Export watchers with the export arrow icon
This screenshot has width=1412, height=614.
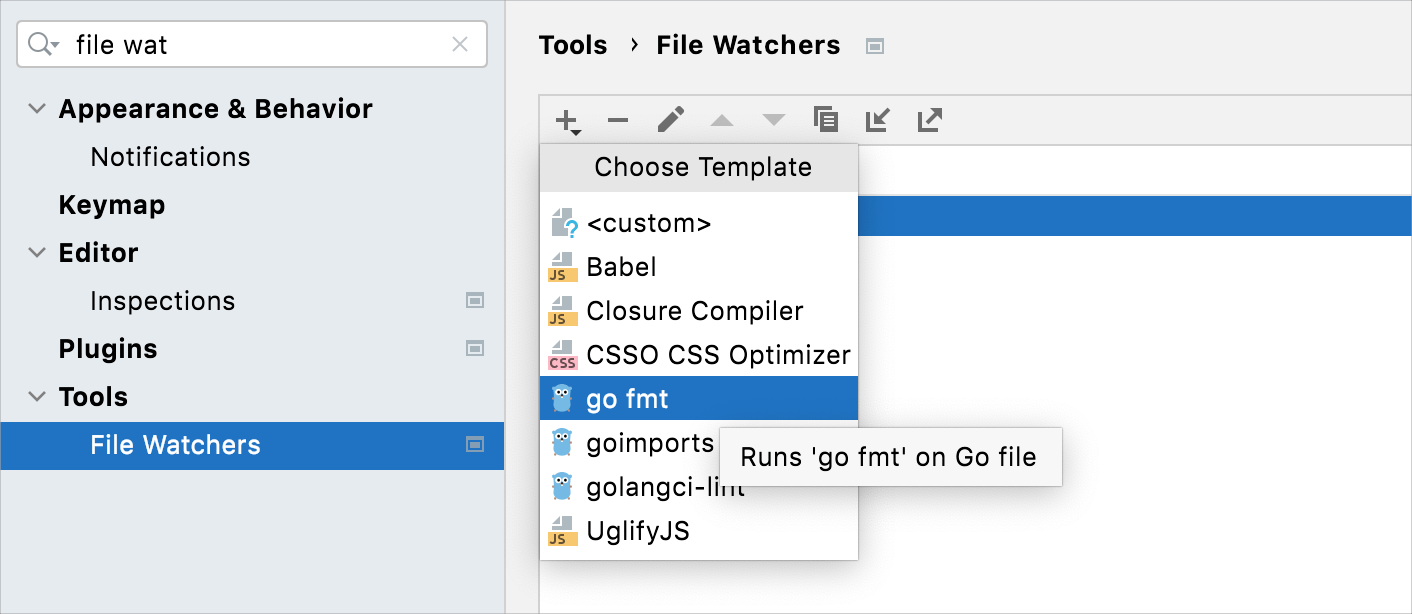(929, 119)
